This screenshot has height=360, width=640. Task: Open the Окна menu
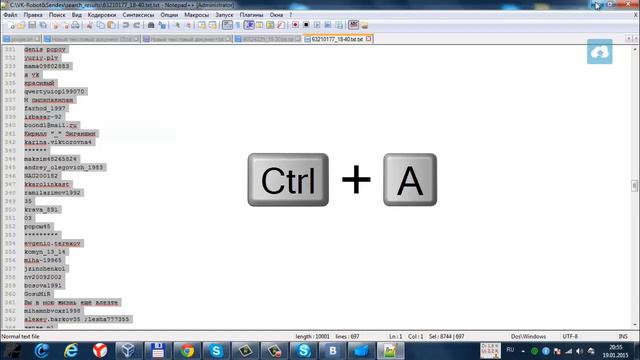click(x=276, y=15)
